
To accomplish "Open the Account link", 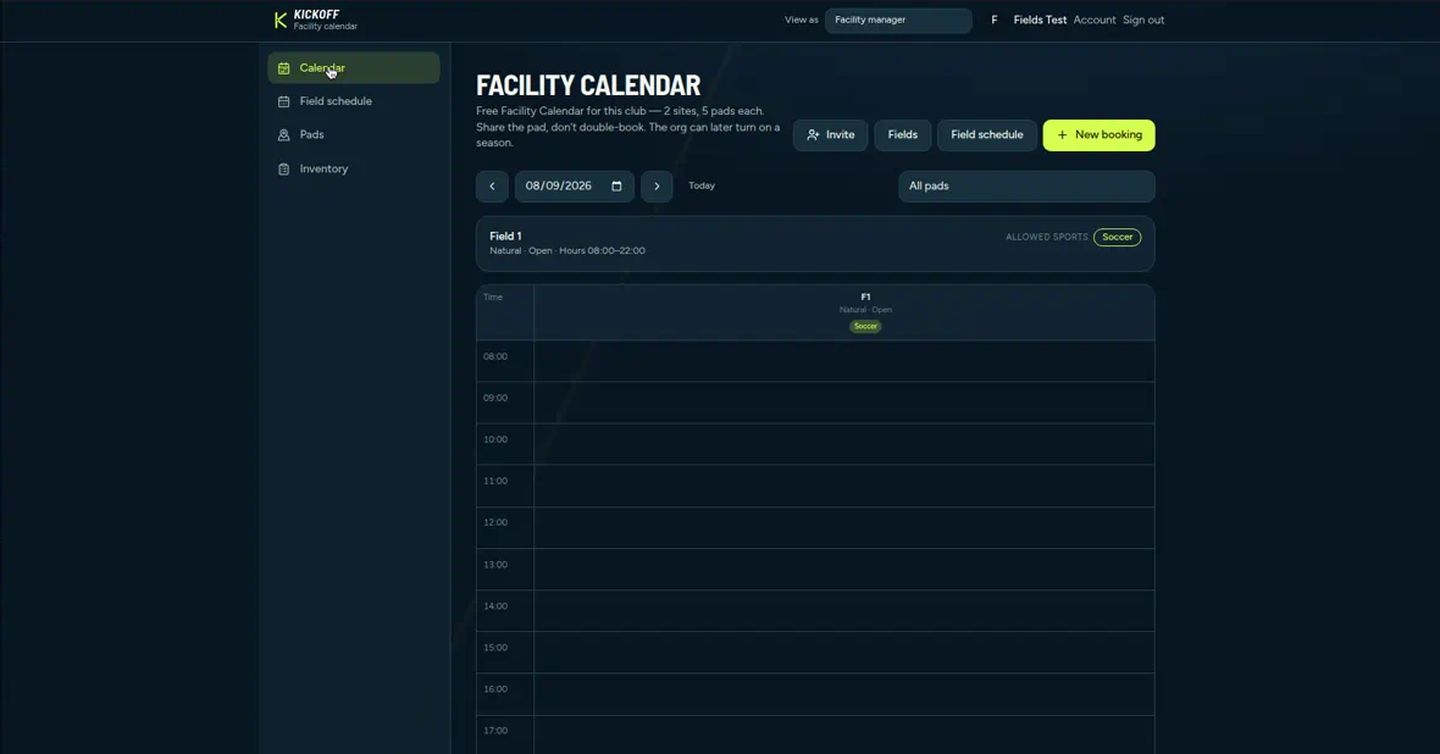I will tap(1095, 20).
